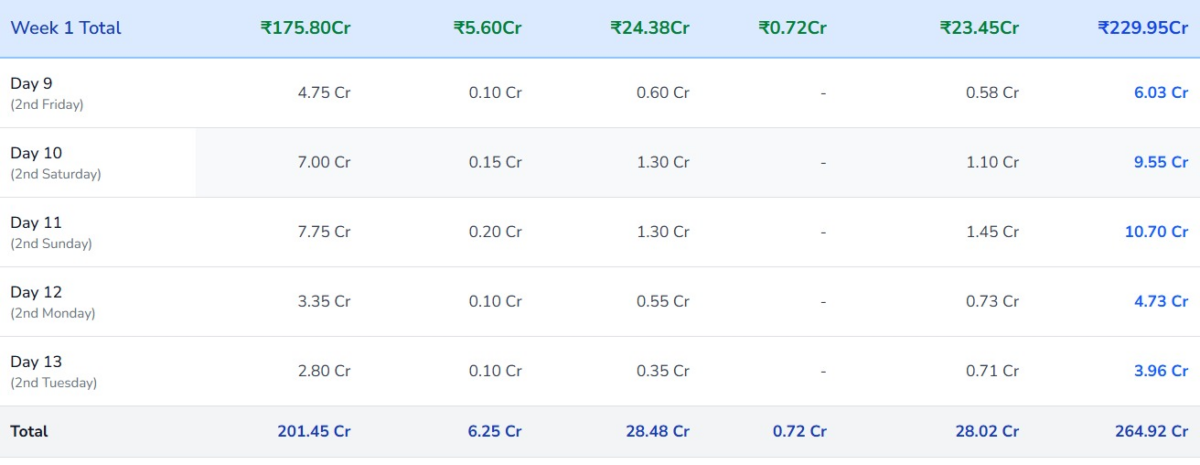Click the ₹0.72Cr Week 1 value

pos(792,28)
